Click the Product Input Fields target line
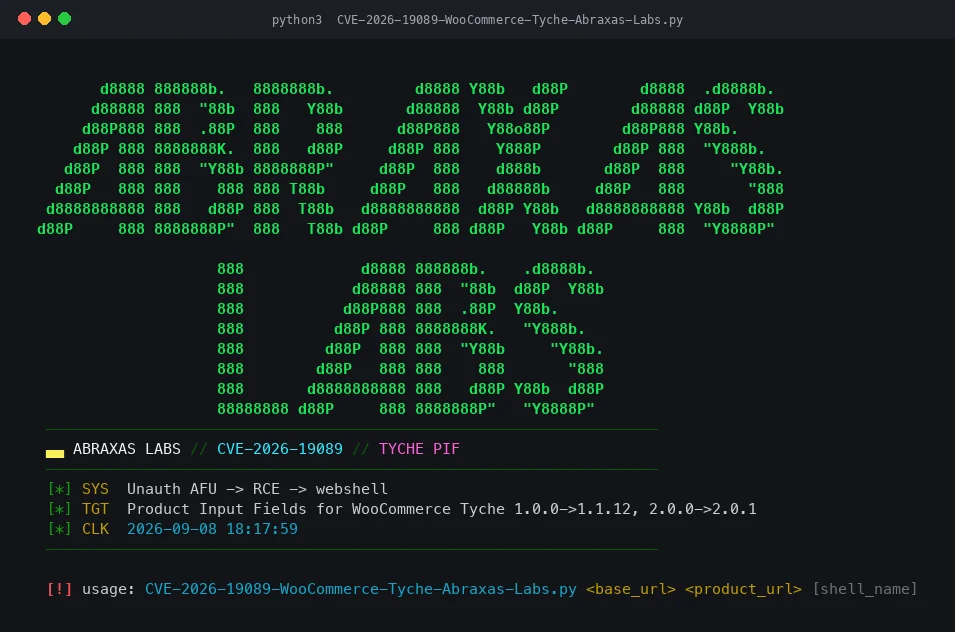The width and height of the screenshot is (955, 632). click(442, 509)
